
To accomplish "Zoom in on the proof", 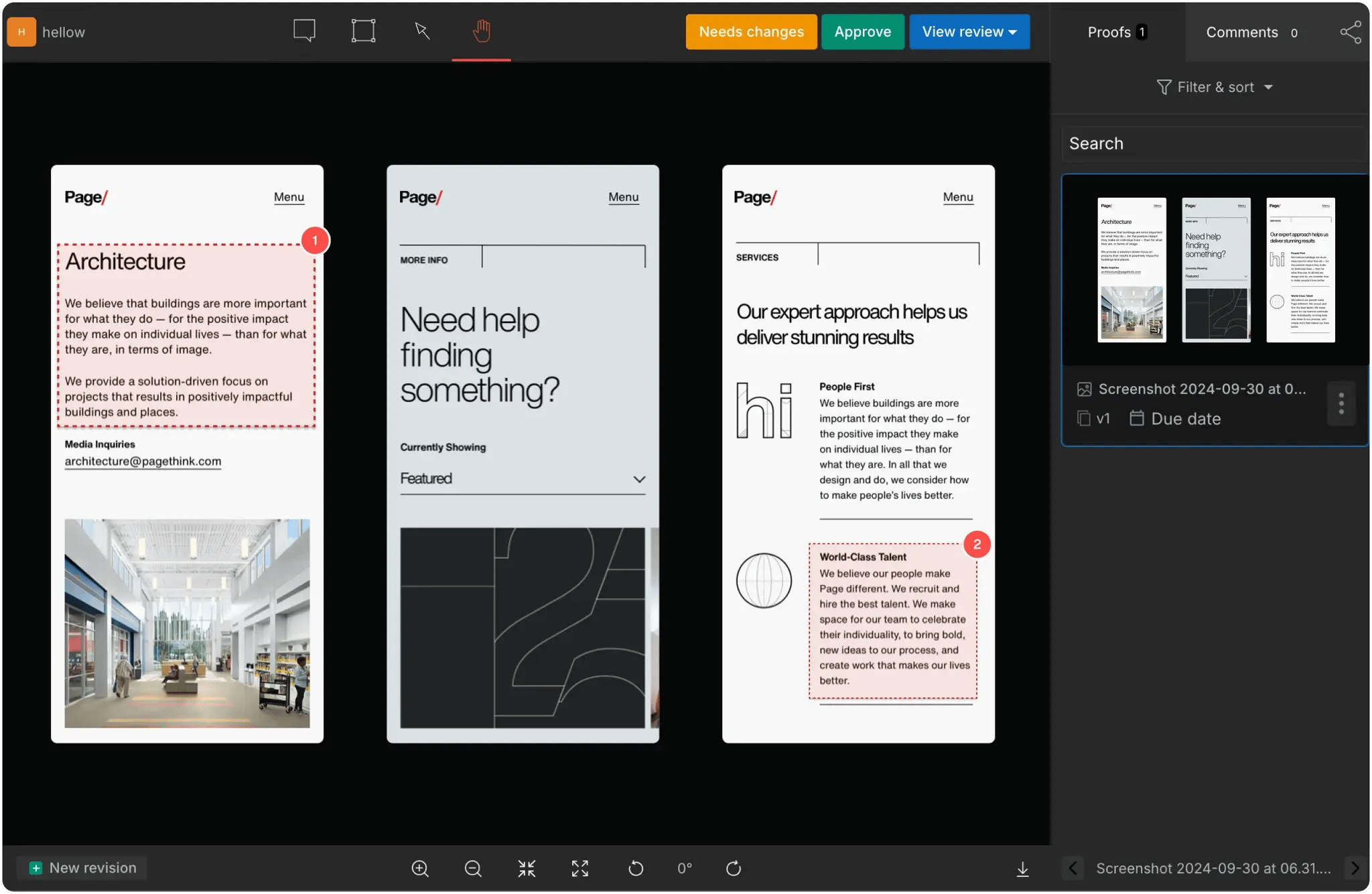I will 419,868.
